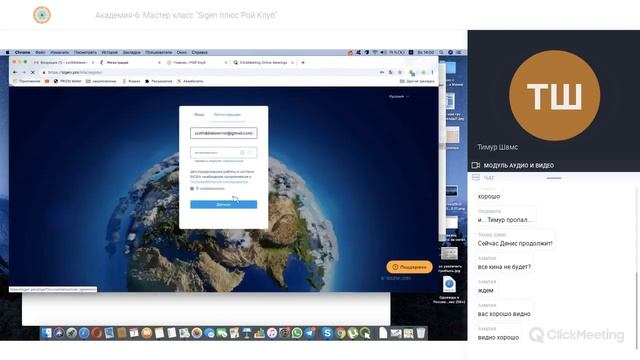
Task: Click chat message 'вас хорошо видно'
Action: [x=504, y=314]
